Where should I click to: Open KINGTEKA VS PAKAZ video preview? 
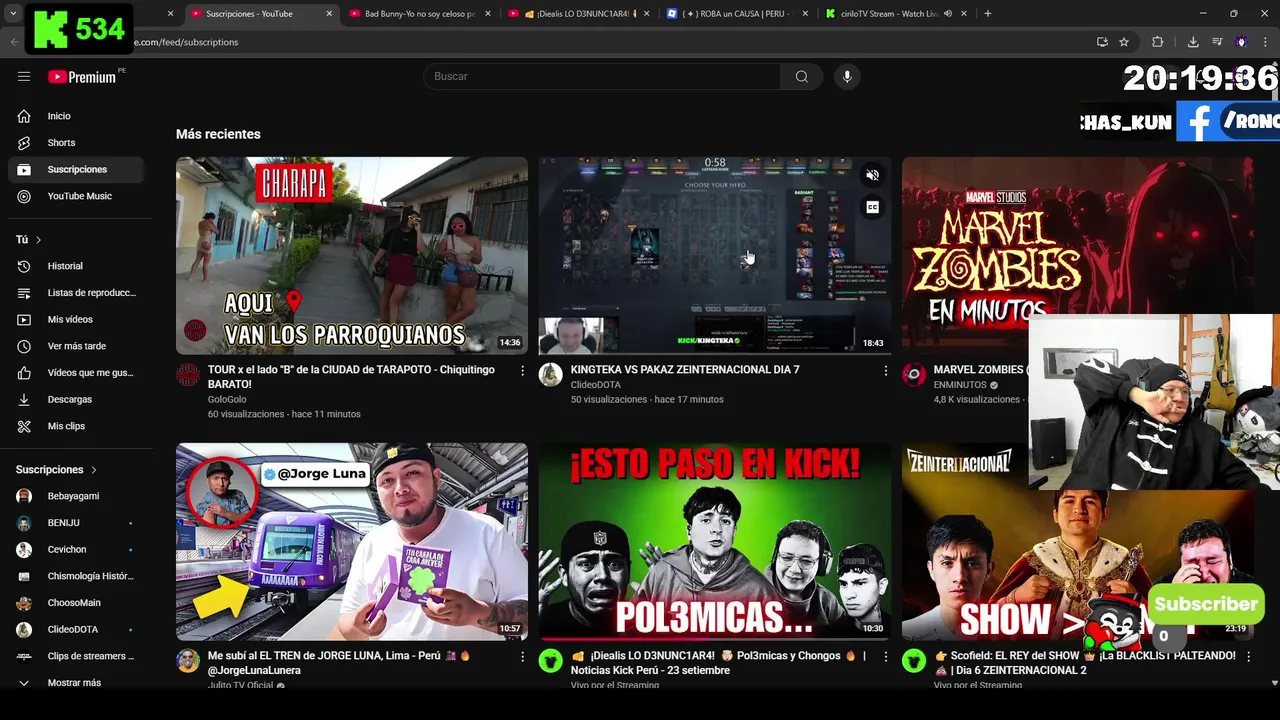(x=715, y=255)
